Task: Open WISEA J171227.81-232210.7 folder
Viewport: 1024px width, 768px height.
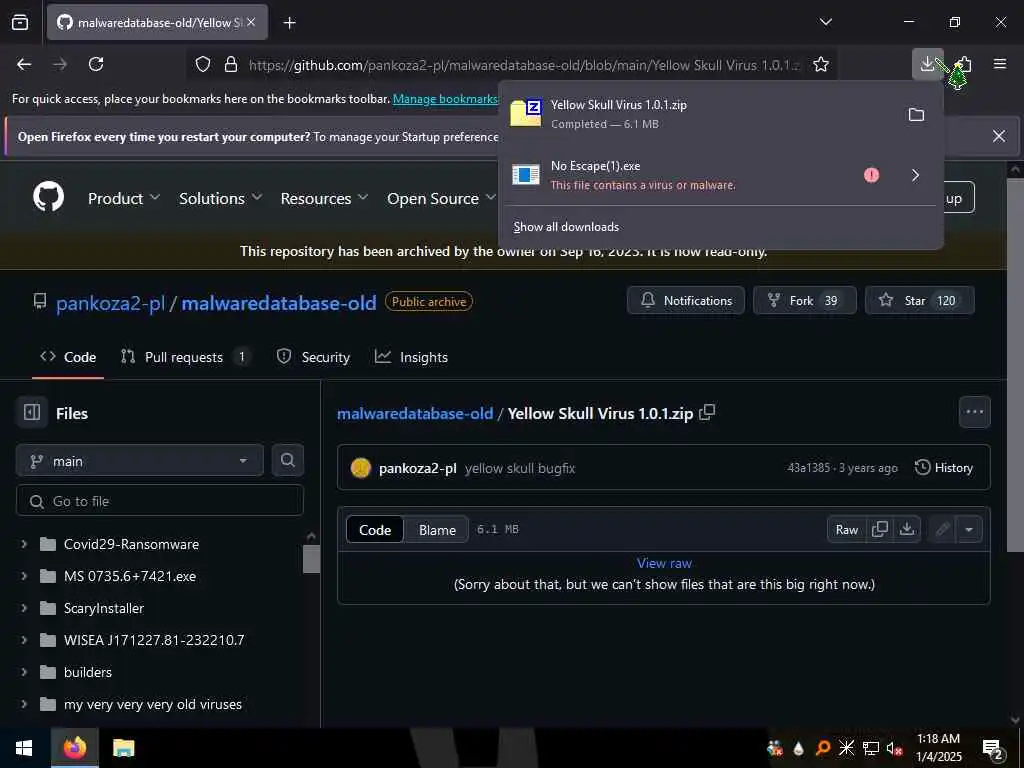Action: 154,640
